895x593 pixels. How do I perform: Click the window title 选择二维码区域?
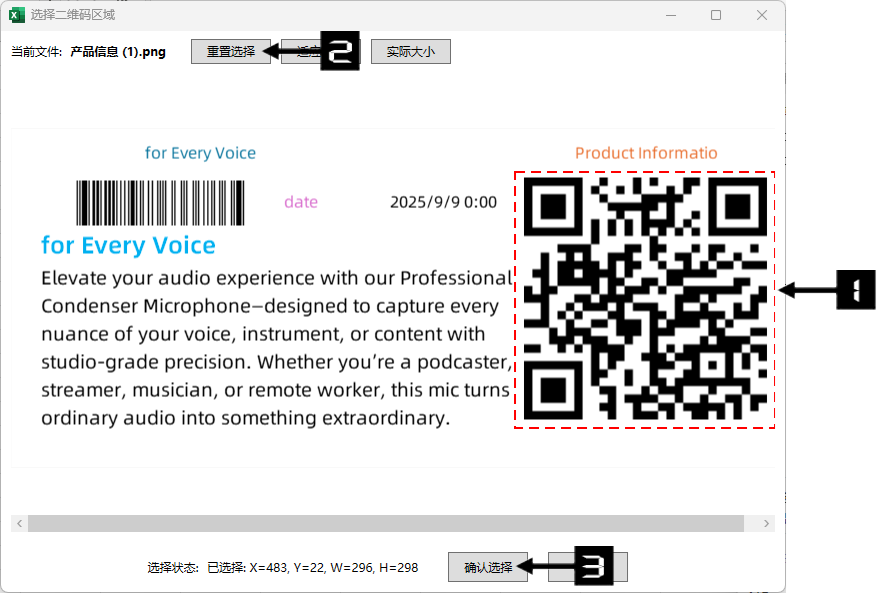pyautogui.click(x=73, y=15)
